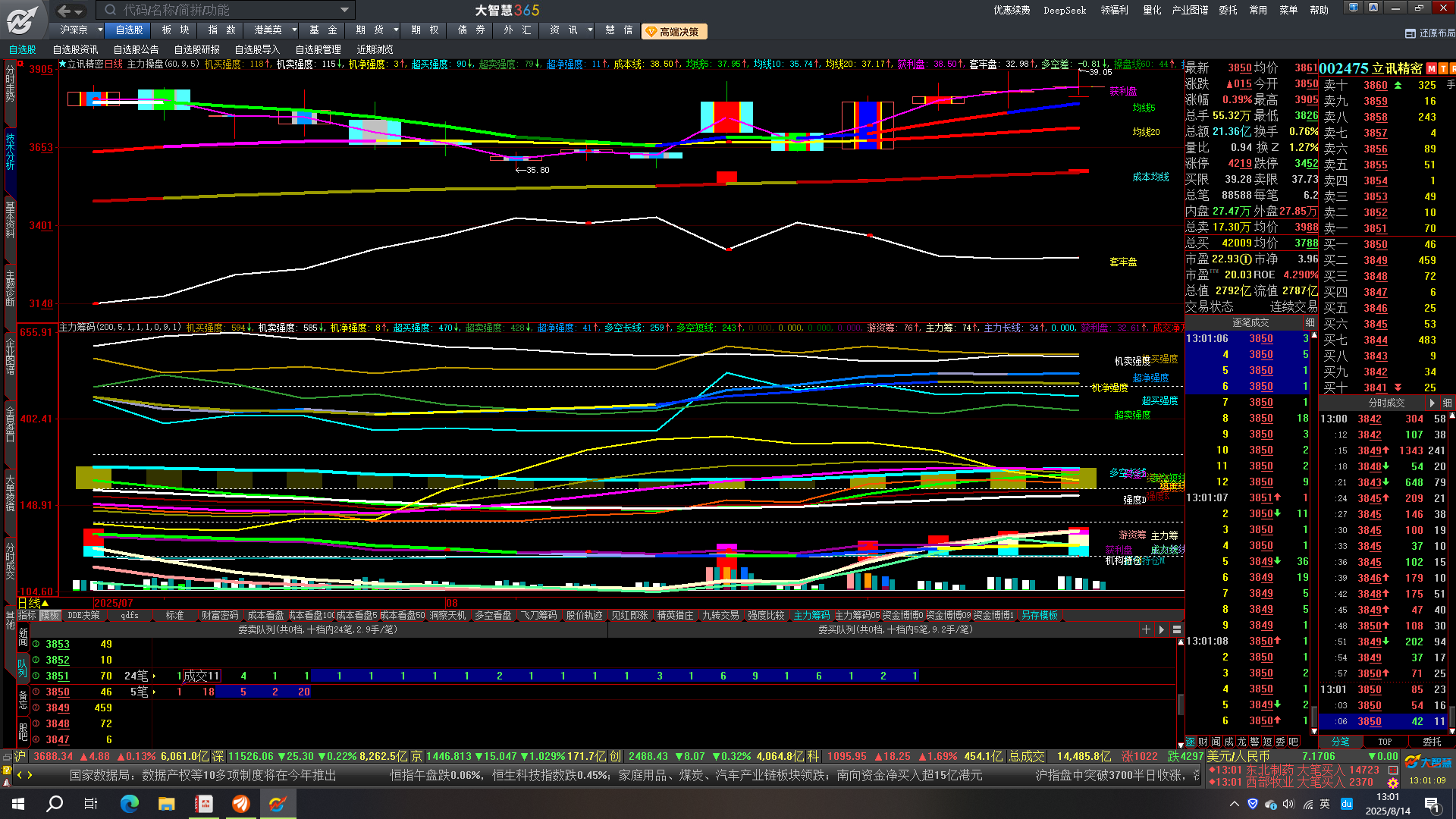Click the 分时成交 list scrollbar down arrow
The width and height of the screenshot is (1456, 819).
point(1452,732)
